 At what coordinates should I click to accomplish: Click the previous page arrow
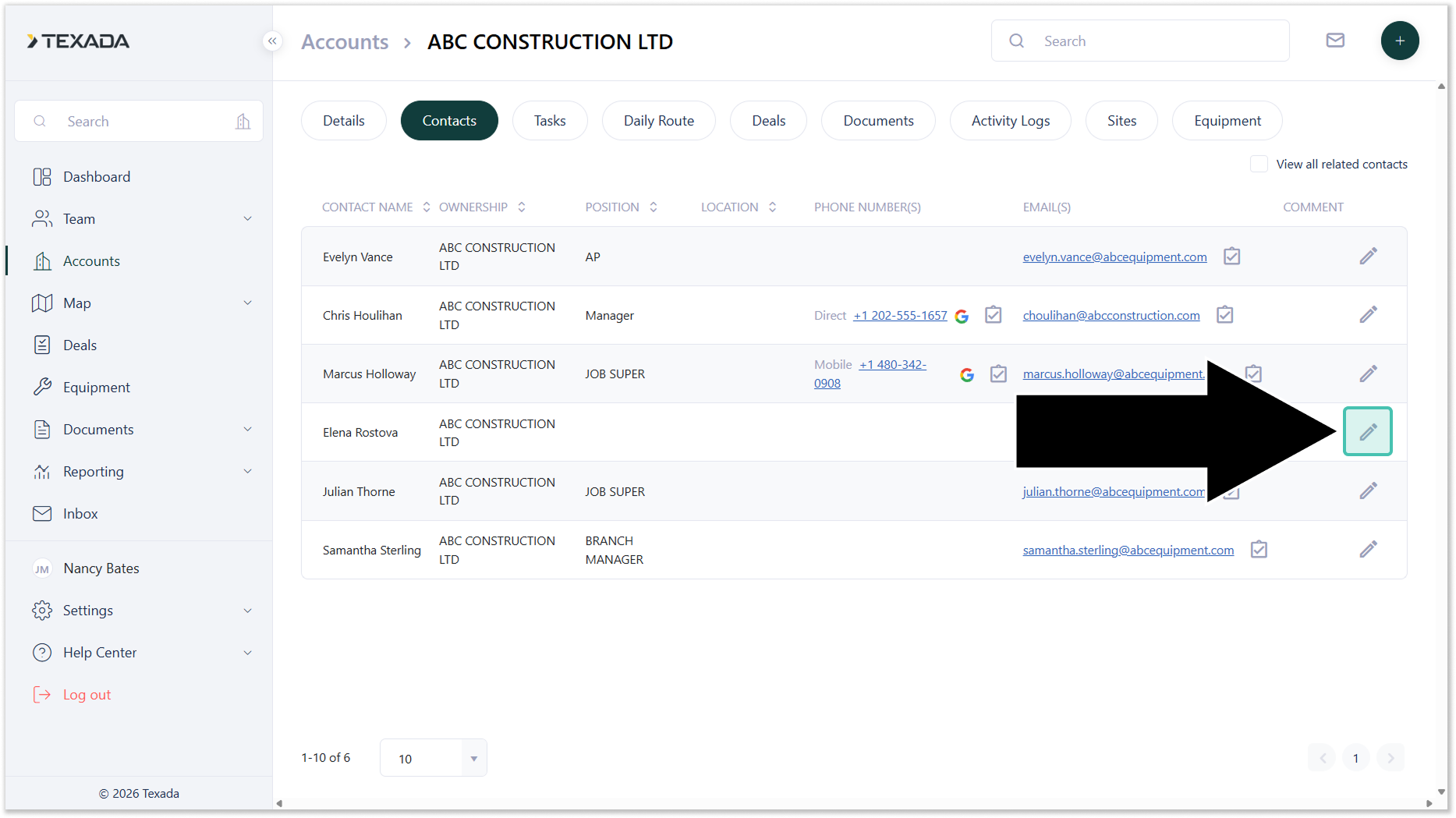coord(1322,758)
